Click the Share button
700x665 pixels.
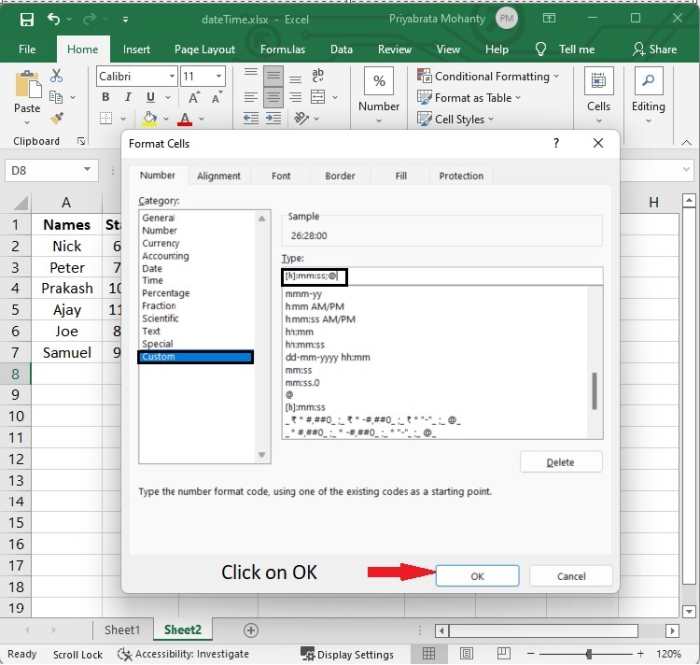[654, 49]
